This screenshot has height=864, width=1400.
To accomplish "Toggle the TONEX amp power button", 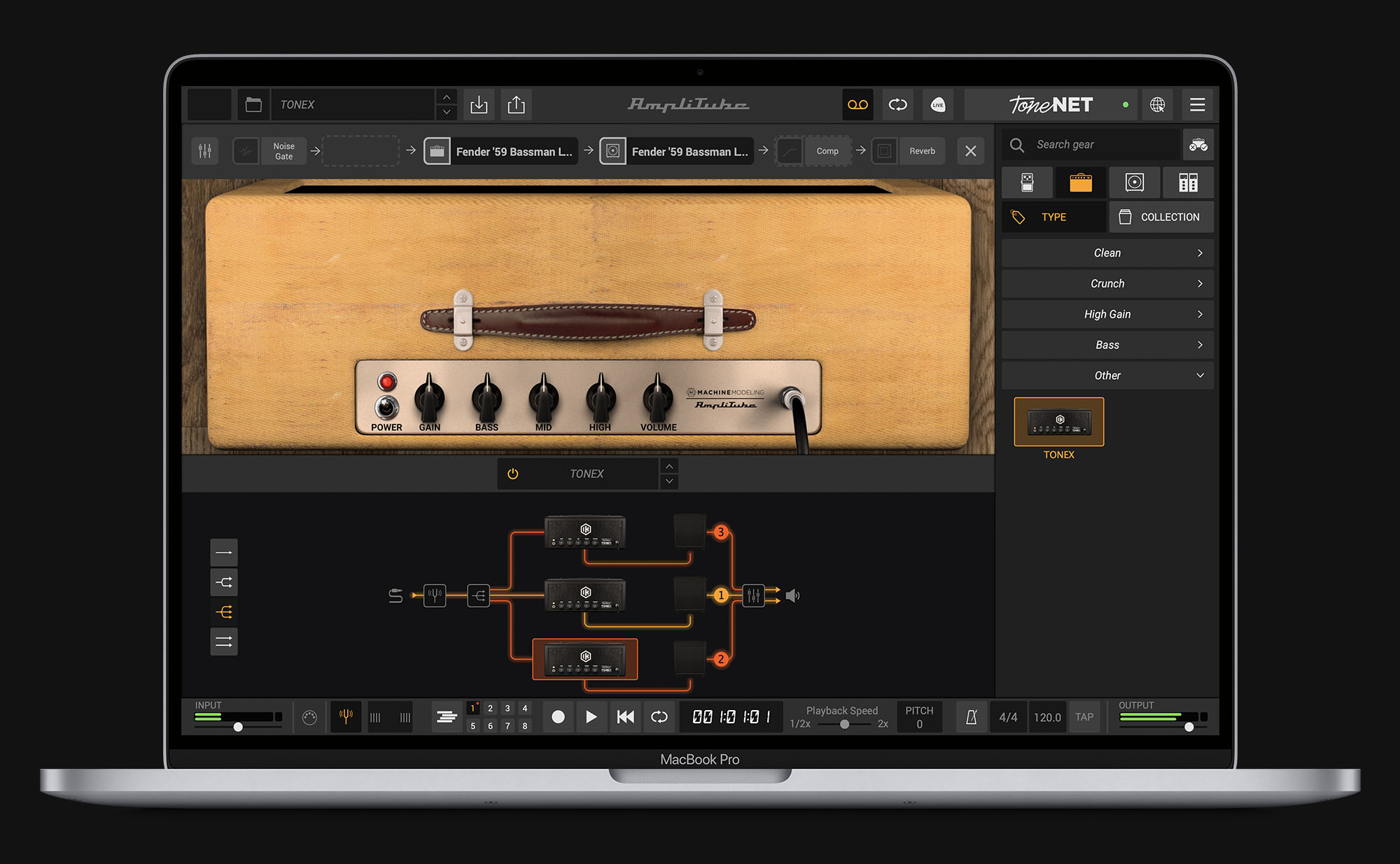I will (x=512, y=474).
